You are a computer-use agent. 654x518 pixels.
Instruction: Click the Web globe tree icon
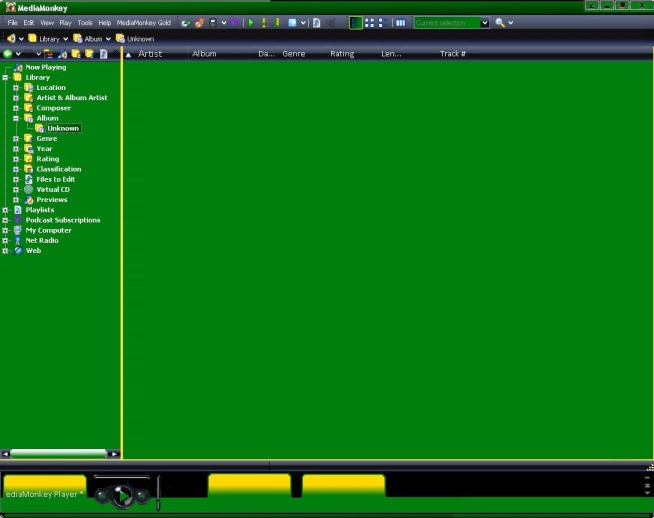(18, 251)
